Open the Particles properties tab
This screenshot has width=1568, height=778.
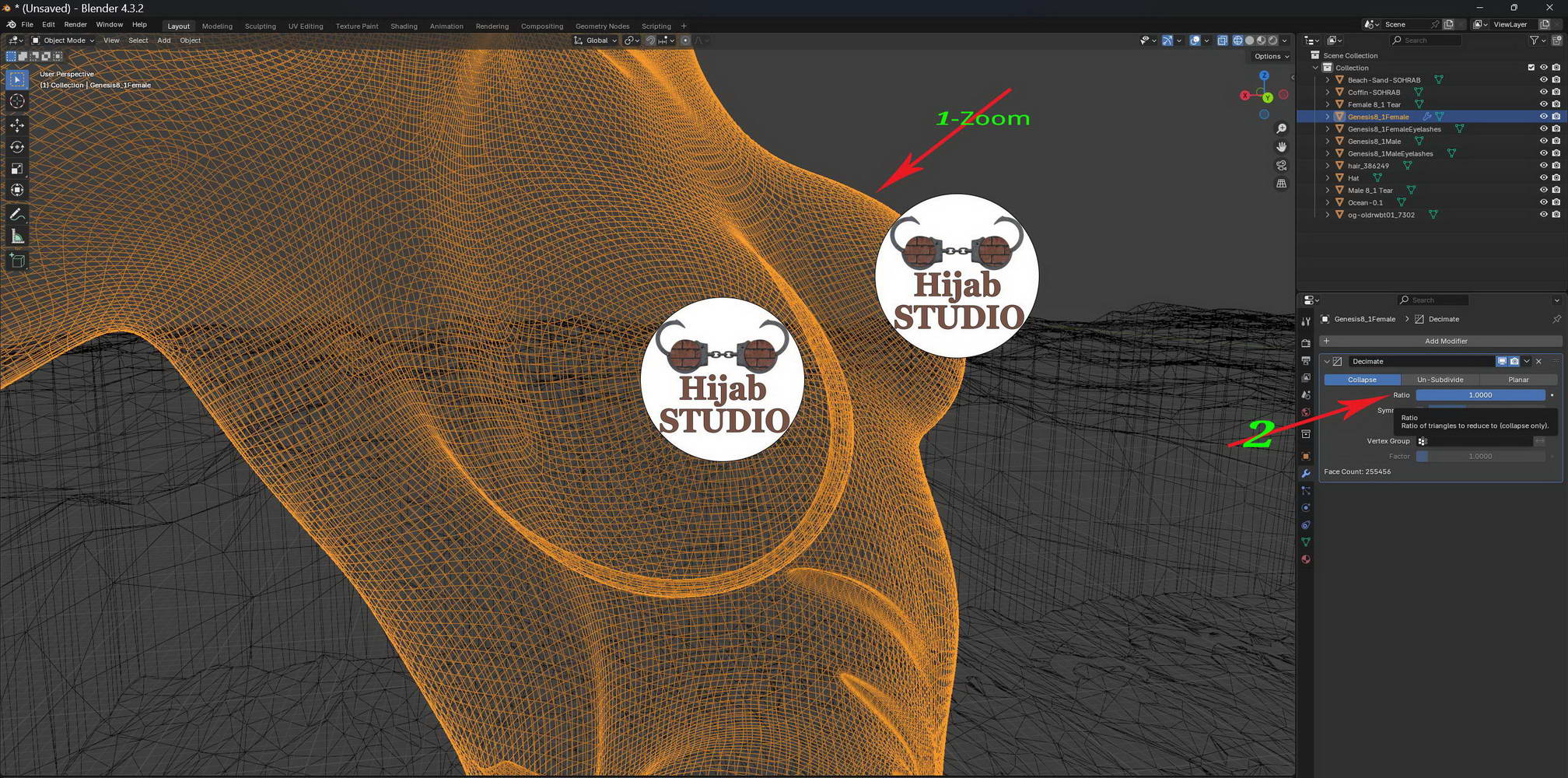[1306, 490]
